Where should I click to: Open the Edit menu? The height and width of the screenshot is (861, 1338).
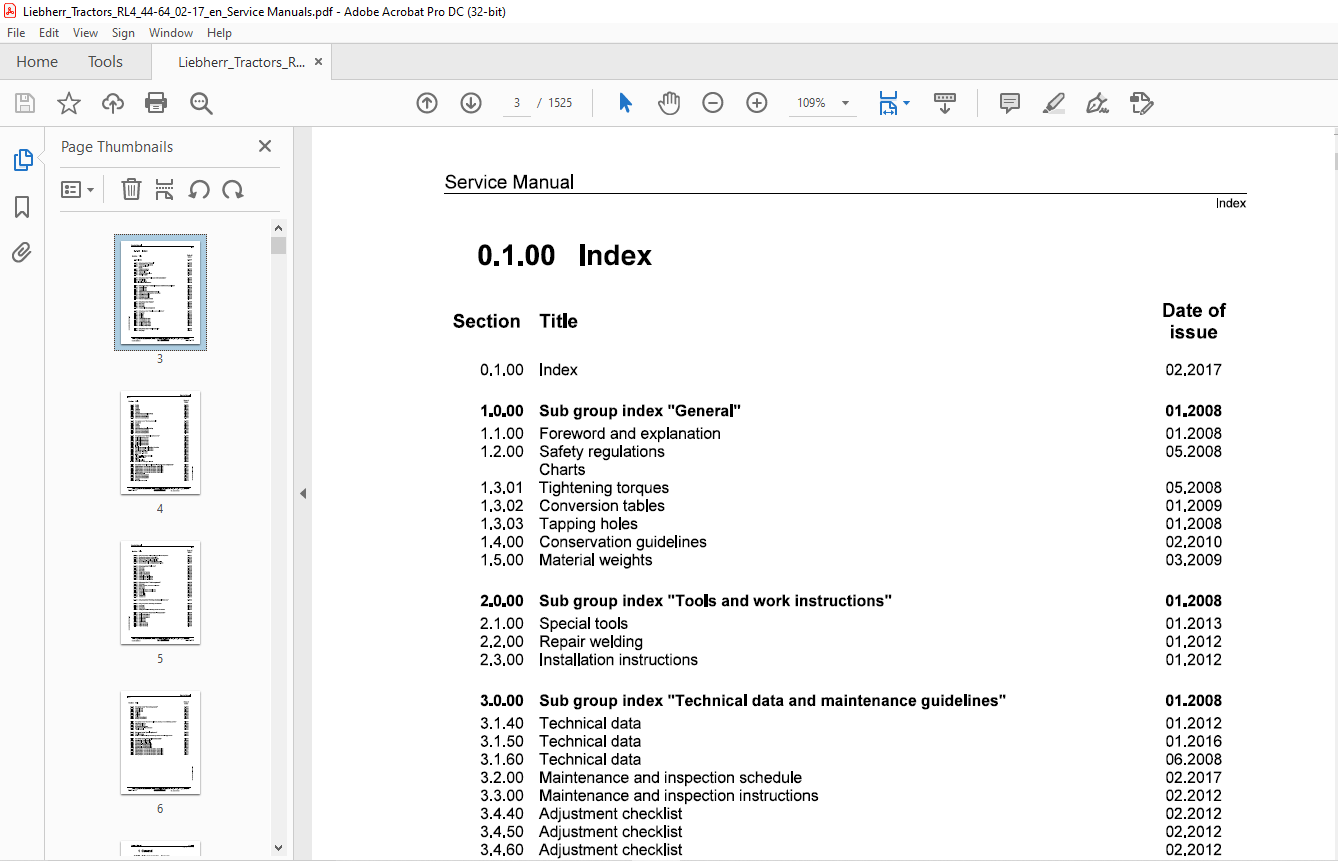49,33
